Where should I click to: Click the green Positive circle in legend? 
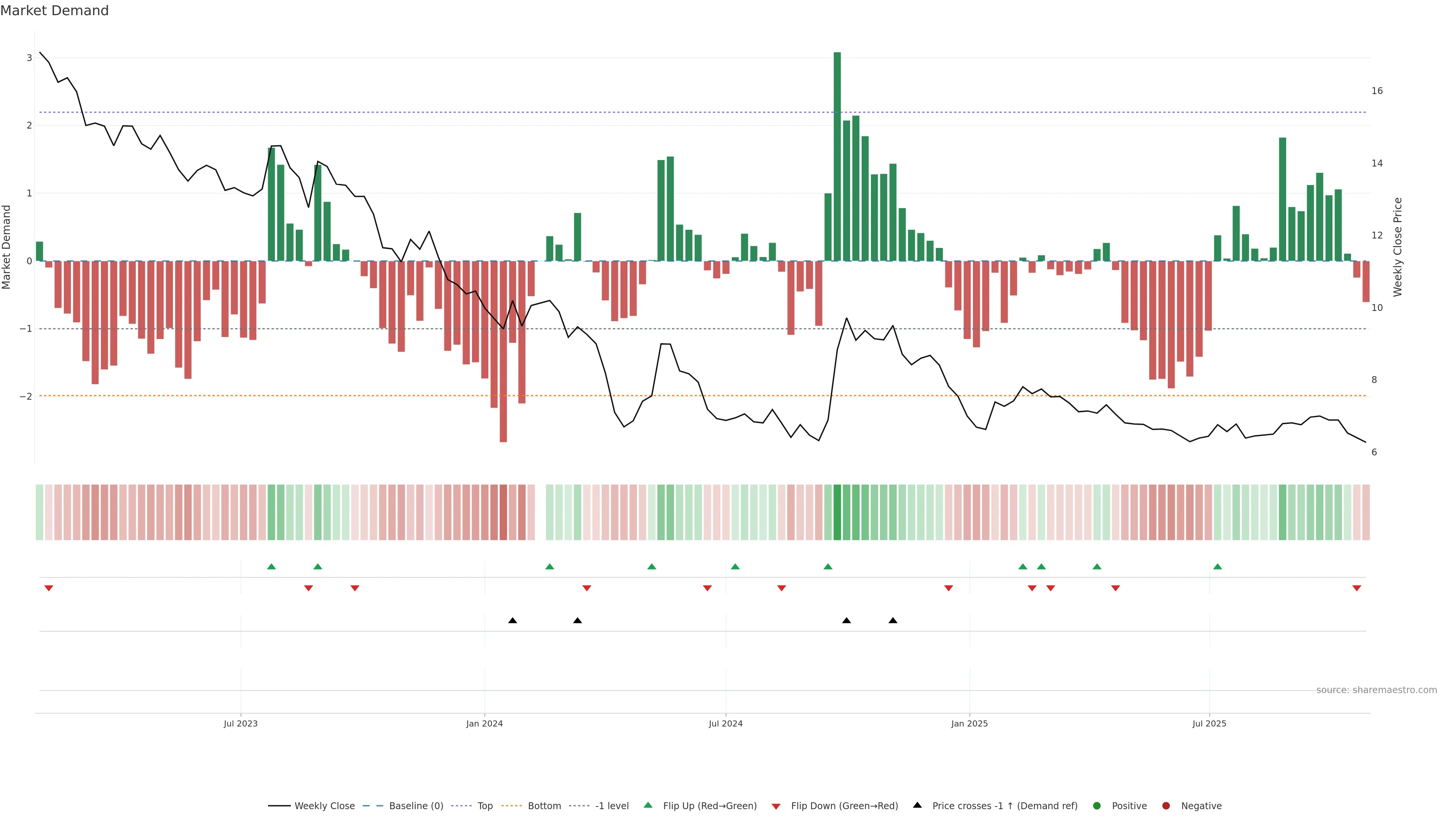(x=1097, y=805)
